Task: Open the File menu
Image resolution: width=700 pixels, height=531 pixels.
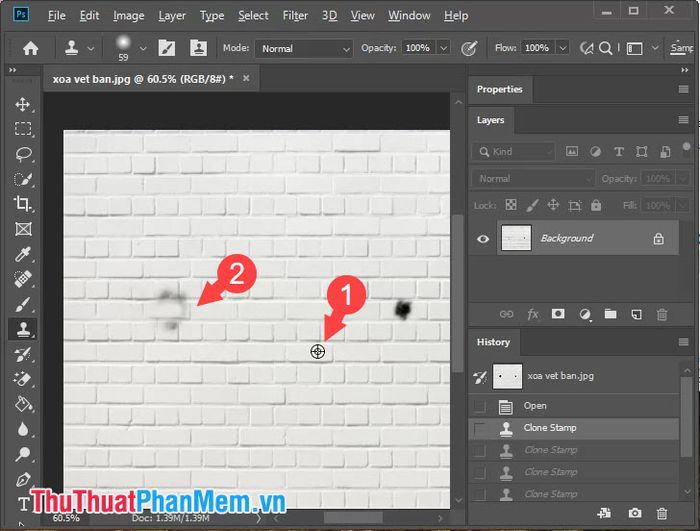Action: pos(57,16)
